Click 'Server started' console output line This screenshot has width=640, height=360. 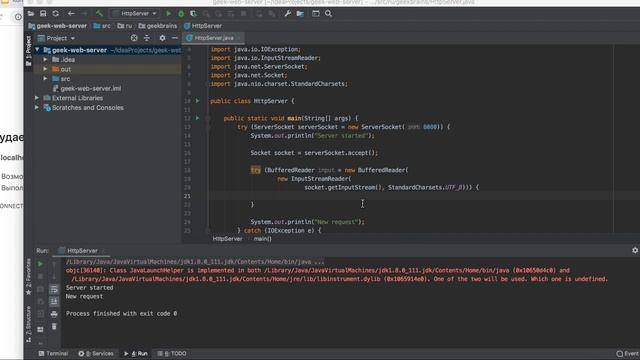pyautogui.click(x=89, y=288)
